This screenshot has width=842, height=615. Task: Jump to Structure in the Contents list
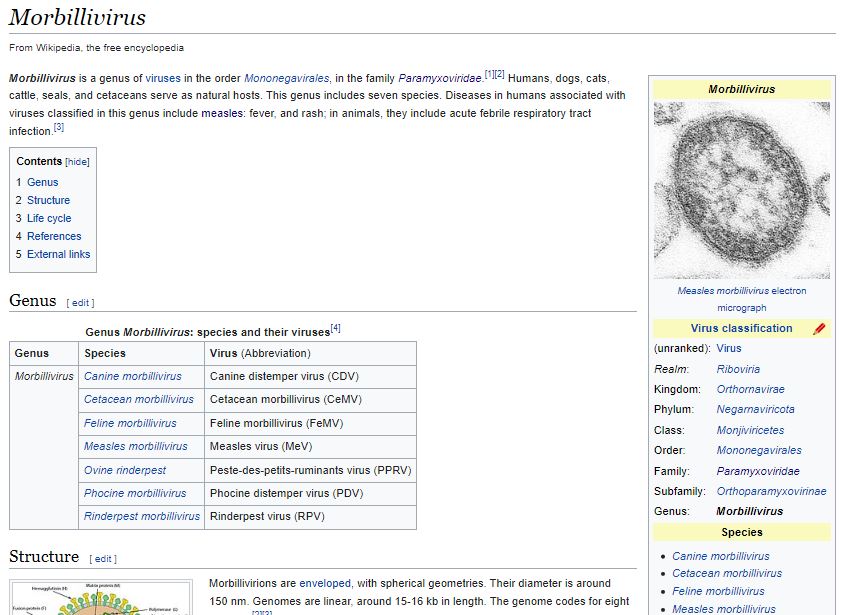coord(48,200)
